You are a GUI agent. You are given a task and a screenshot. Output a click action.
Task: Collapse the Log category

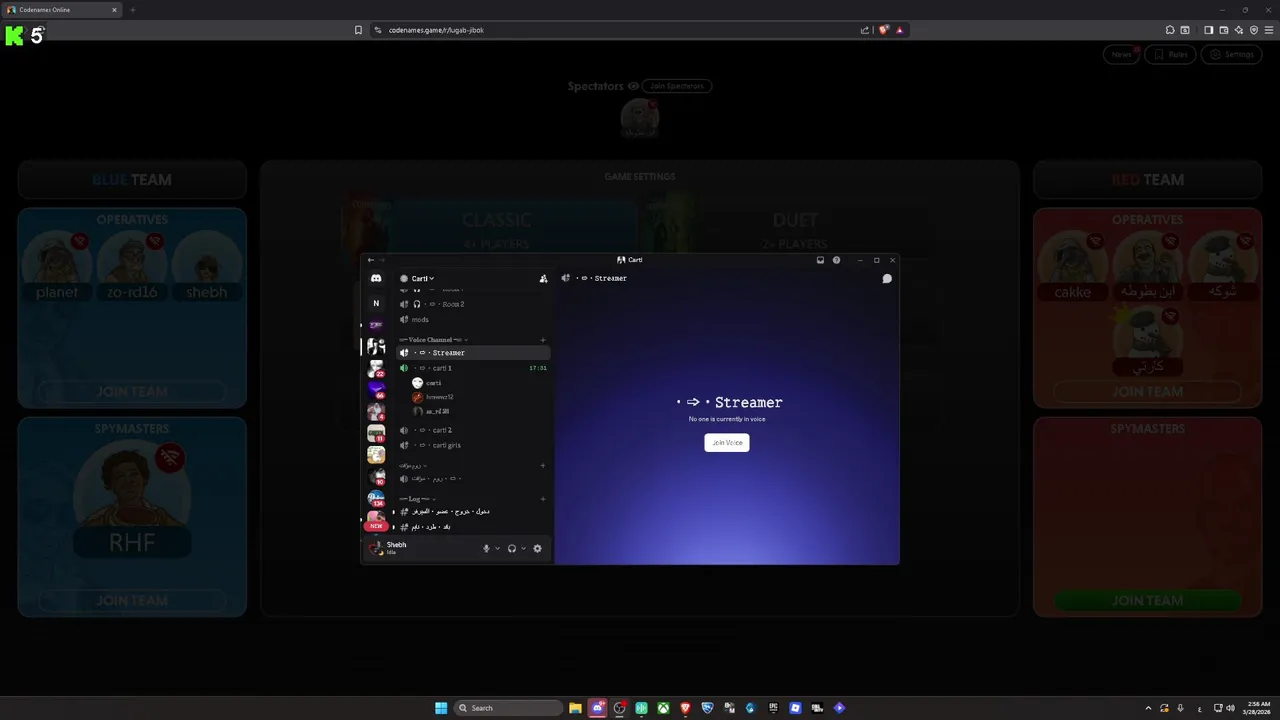point(418,499)
